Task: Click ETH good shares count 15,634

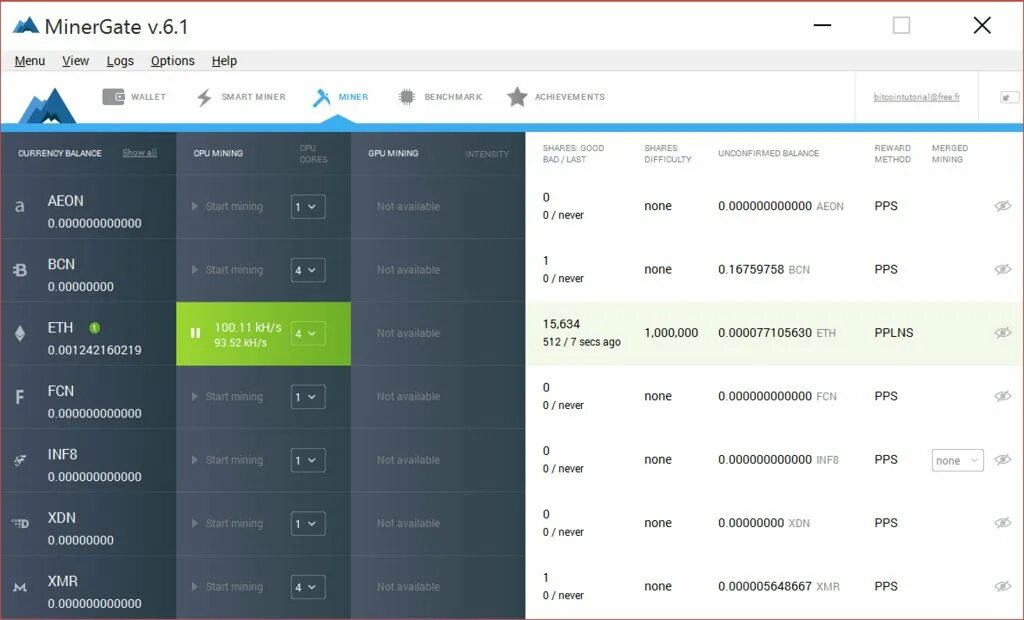Action: [x=561, y=324]
